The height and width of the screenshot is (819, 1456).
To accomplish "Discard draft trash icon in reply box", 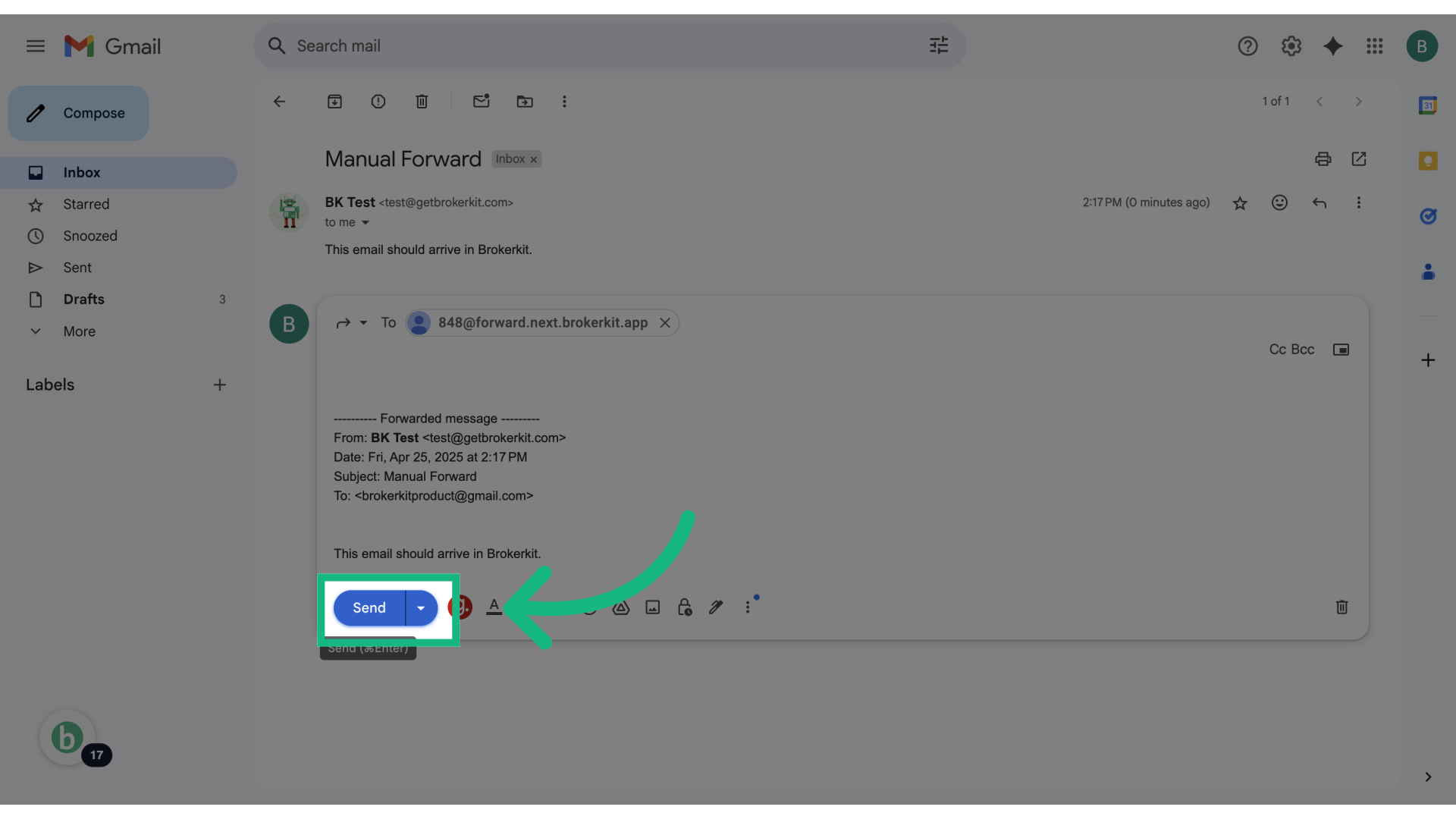I will pyautogui.click(x=1341, y=607).
